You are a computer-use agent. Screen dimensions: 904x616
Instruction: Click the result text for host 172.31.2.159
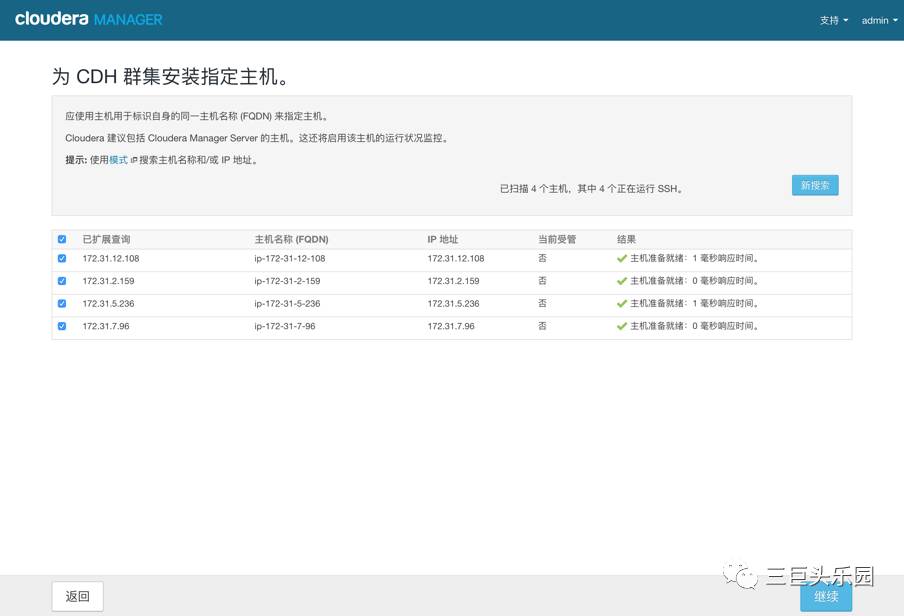click(694, 281)
